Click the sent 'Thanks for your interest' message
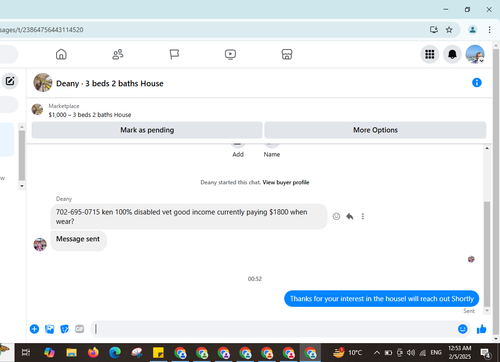Image resolution: width=500 pixels, height=362 pixels. pyautogui.click(x=381, y=299)
